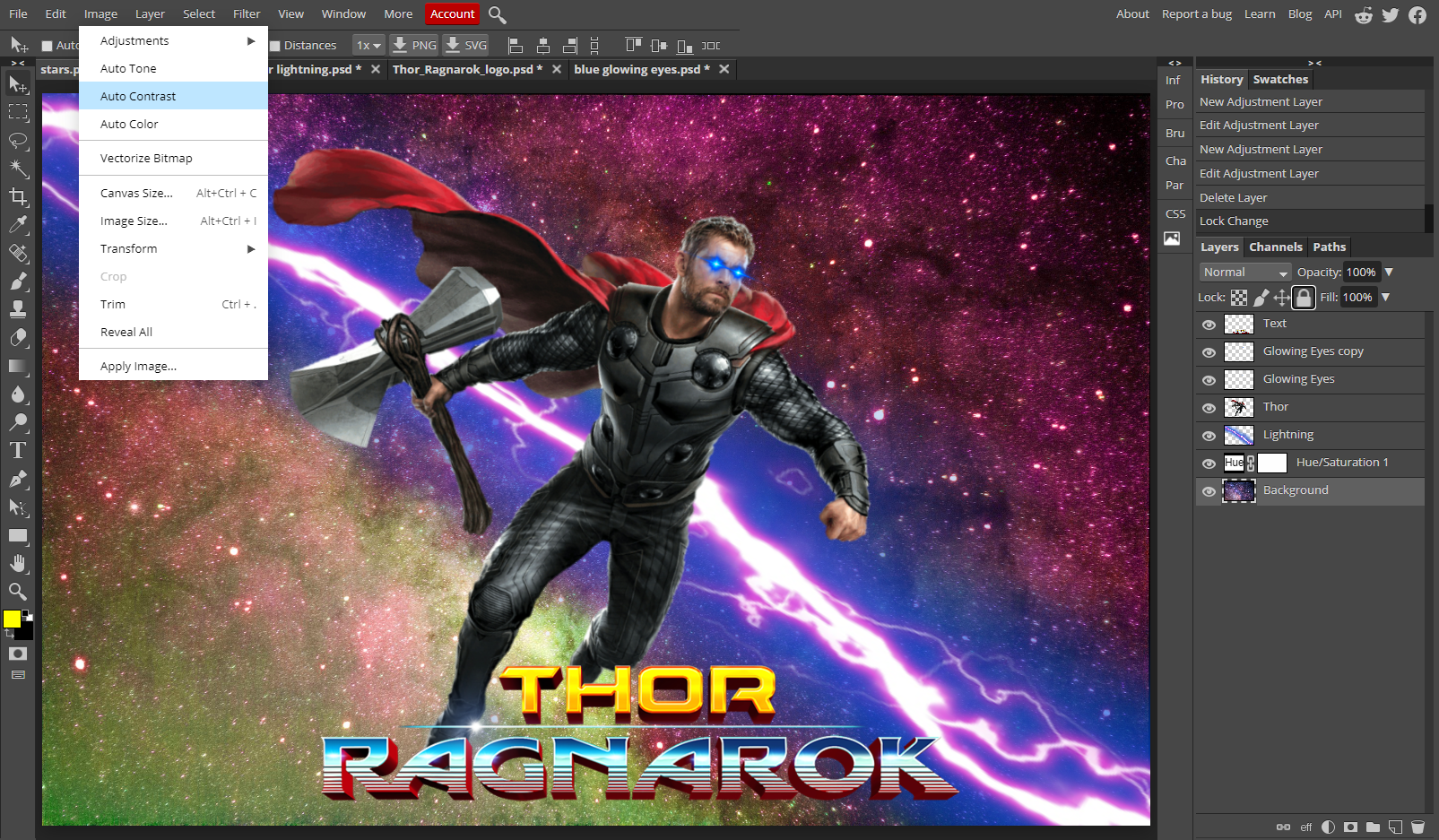Select the Blur droplet tool
The height and width of the screenshot is (840, 1439).
[18, 394]
